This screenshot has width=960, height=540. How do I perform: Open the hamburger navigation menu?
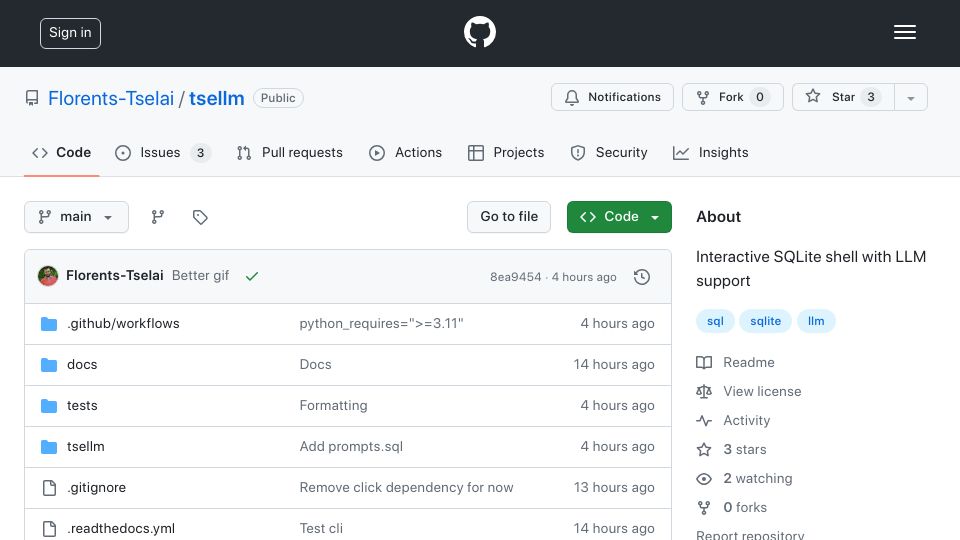pyautogui.click(x=904, y=32)
